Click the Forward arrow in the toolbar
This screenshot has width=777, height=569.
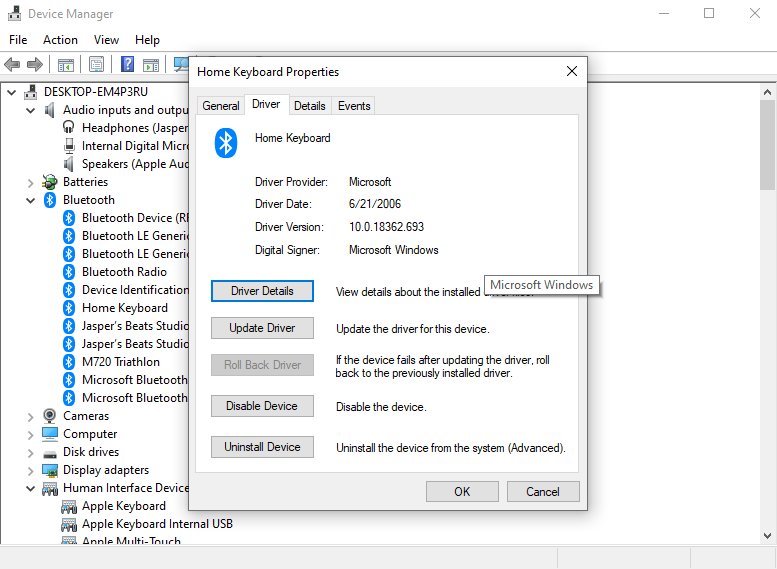(35, 64)
